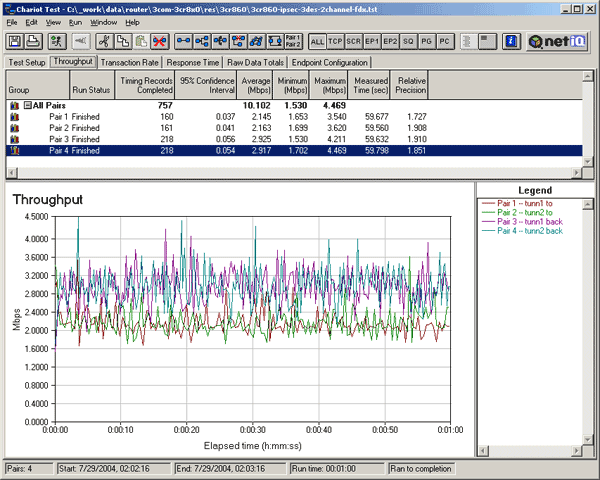Click the red Delete pair icon

[x=158, y=41]
